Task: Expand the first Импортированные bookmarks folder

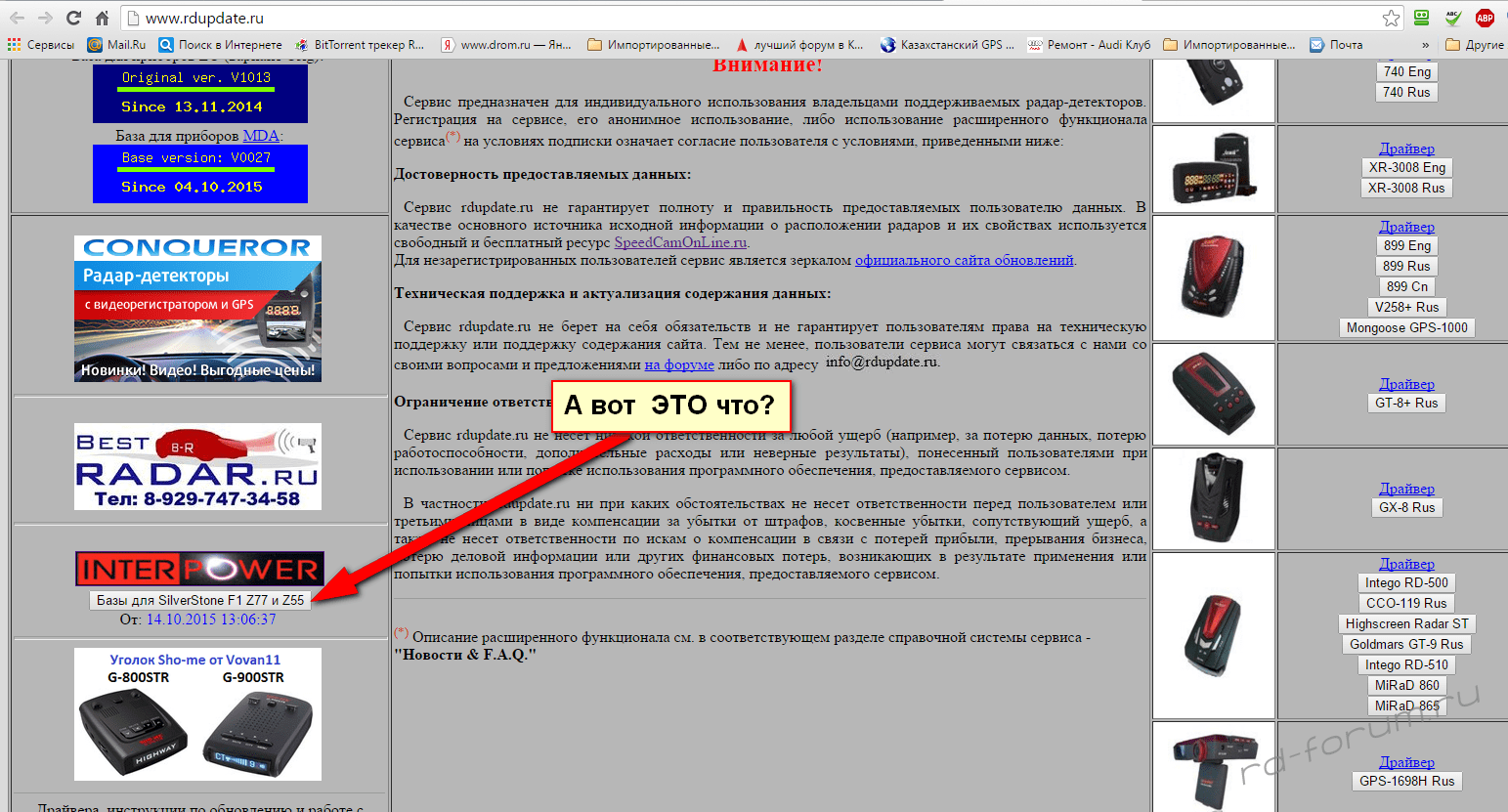Action: 653,45
